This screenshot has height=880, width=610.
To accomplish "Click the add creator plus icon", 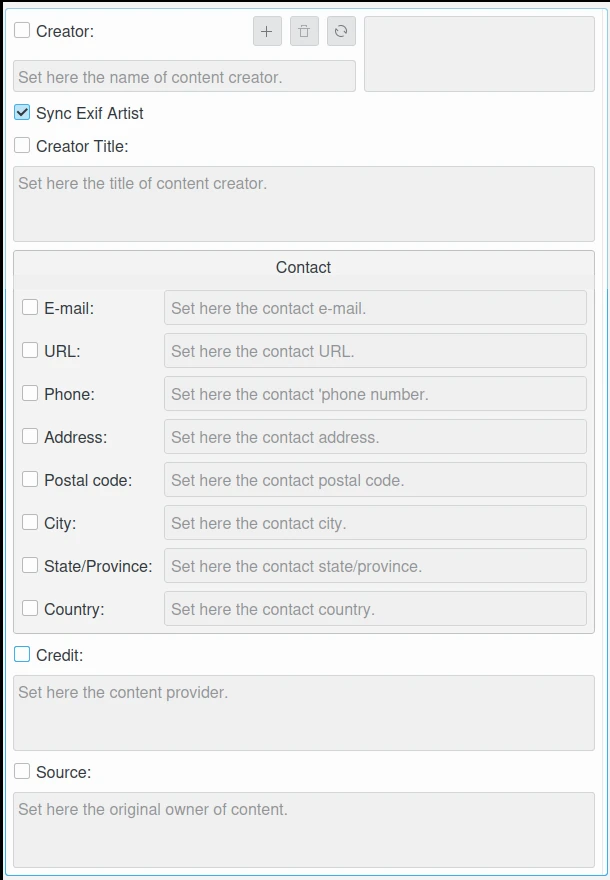I will pyautogui.click(x=267, y=32).
